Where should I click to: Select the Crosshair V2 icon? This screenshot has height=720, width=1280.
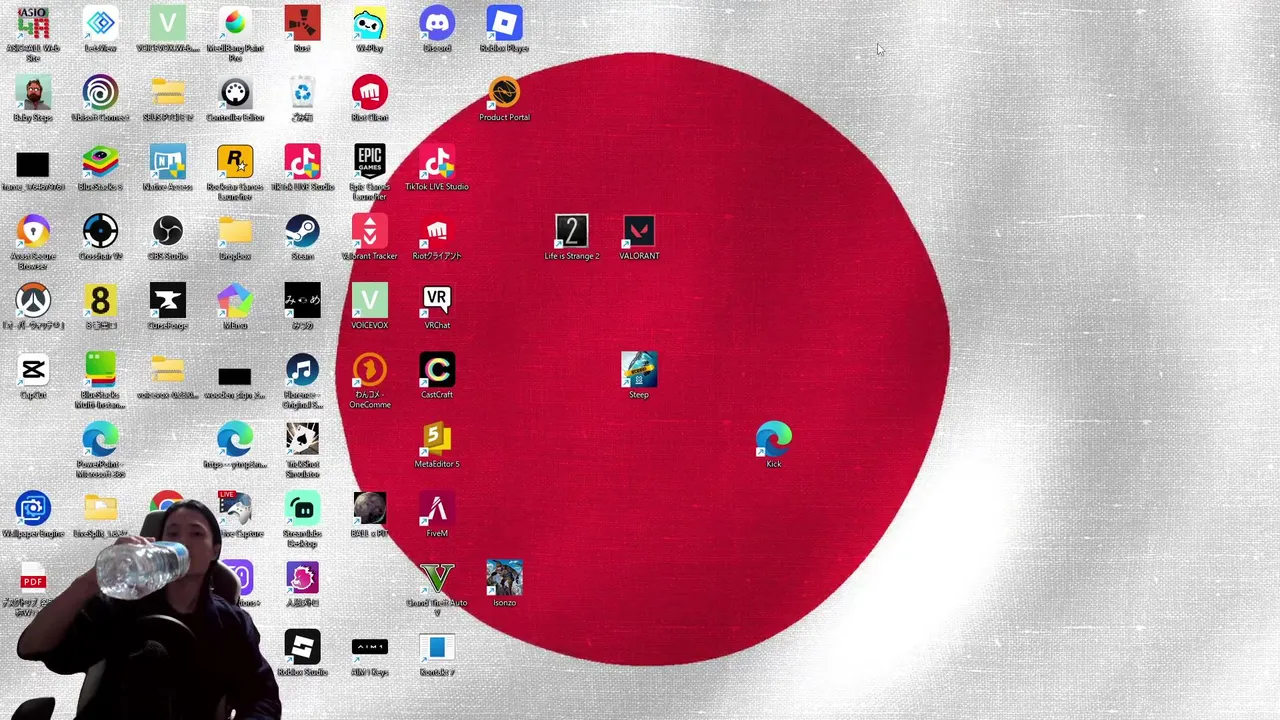[x=100, y=232]
